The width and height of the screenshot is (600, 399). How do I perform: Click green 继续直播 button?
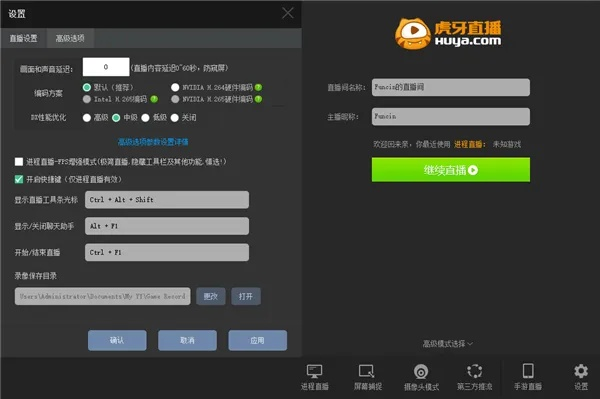pyautogui.click(x=451, y=170)
